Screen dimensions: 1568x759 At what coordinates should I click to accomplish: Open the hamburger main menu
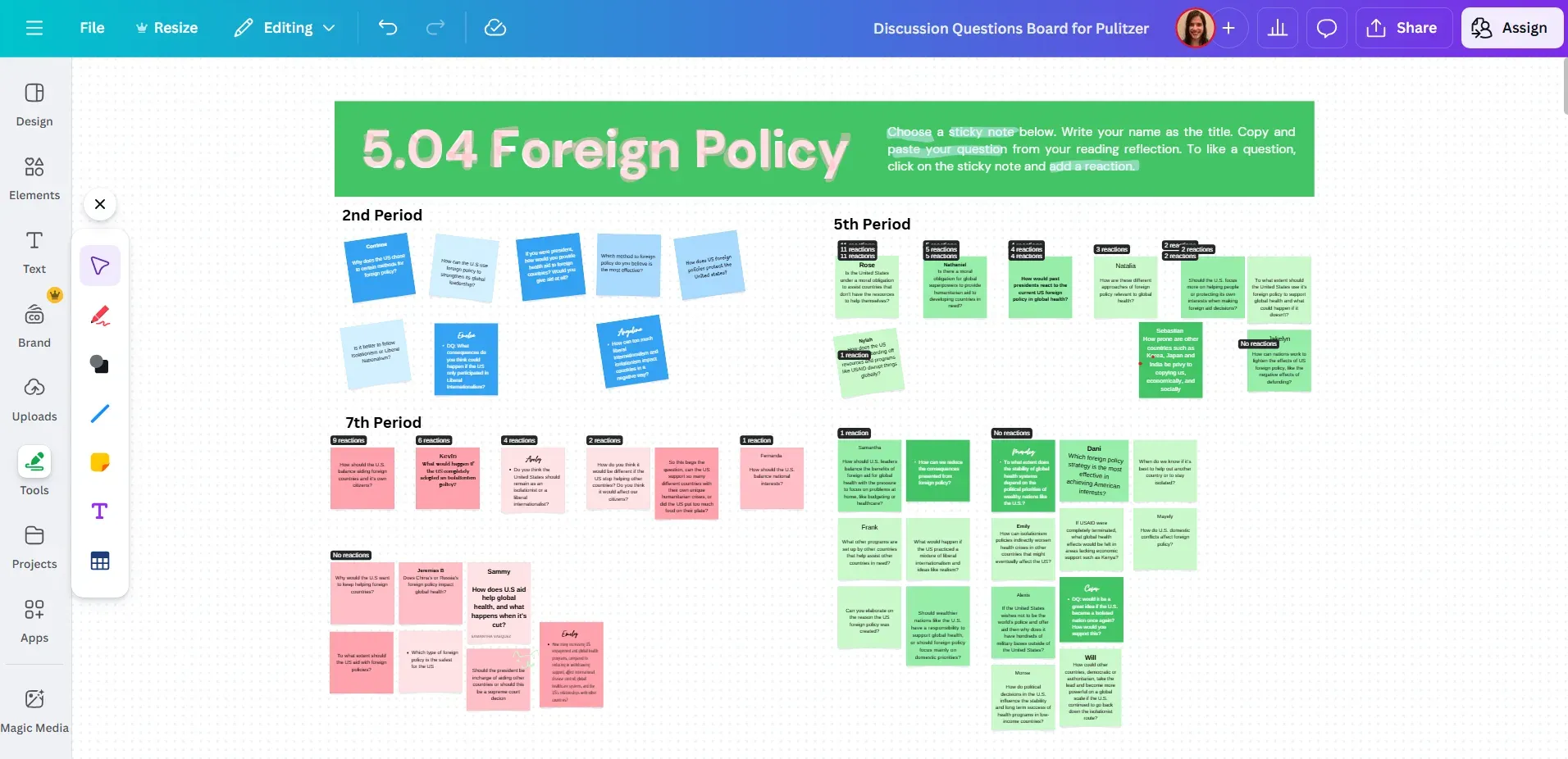(x=34, y=28)
